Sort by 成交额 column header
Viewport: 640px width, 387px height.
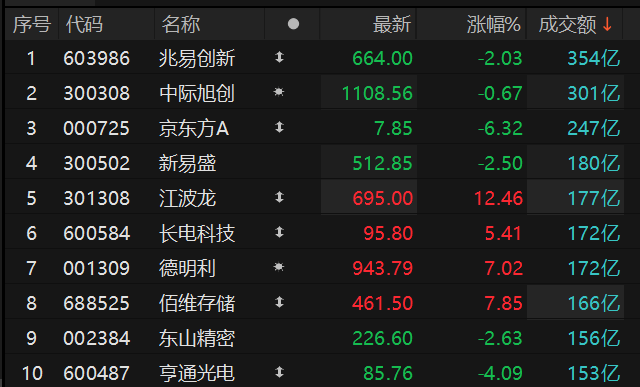tap(567, 24)
